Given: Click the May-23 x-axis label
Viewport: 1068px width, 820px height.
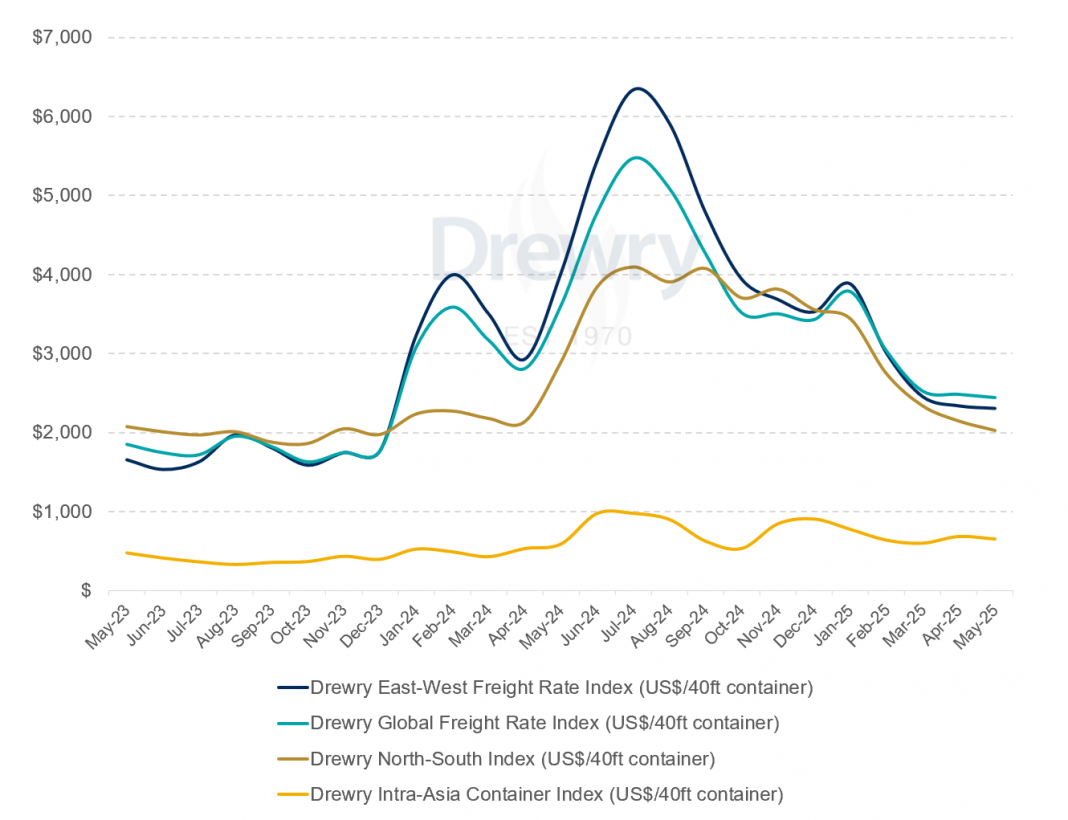Looking at the screenshot, I should coord(108,627).
